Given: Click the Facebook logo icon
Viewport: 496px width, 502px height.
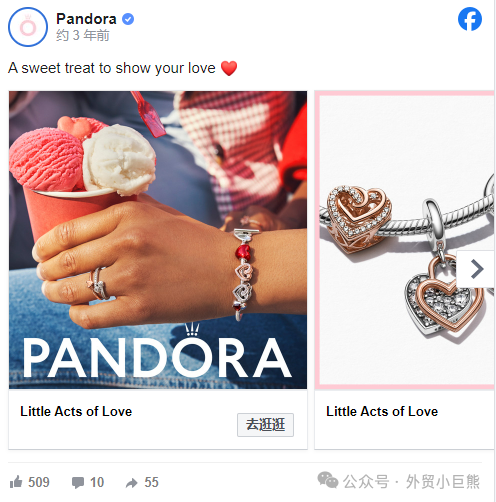Looking at the screenshot, I should tap(470, 19).
